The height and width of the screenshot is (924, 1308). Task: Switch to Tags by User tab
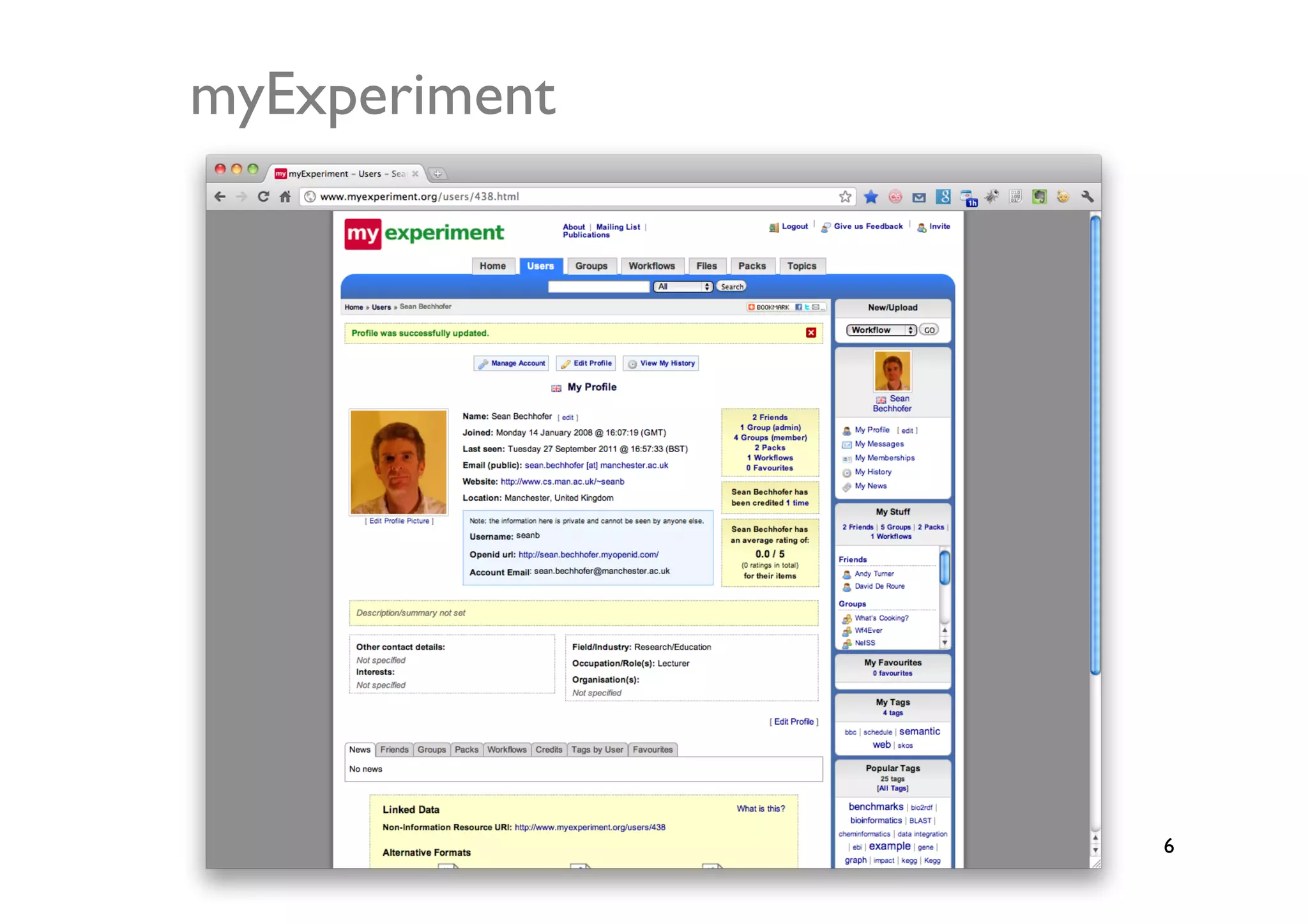tap(597, 750)
